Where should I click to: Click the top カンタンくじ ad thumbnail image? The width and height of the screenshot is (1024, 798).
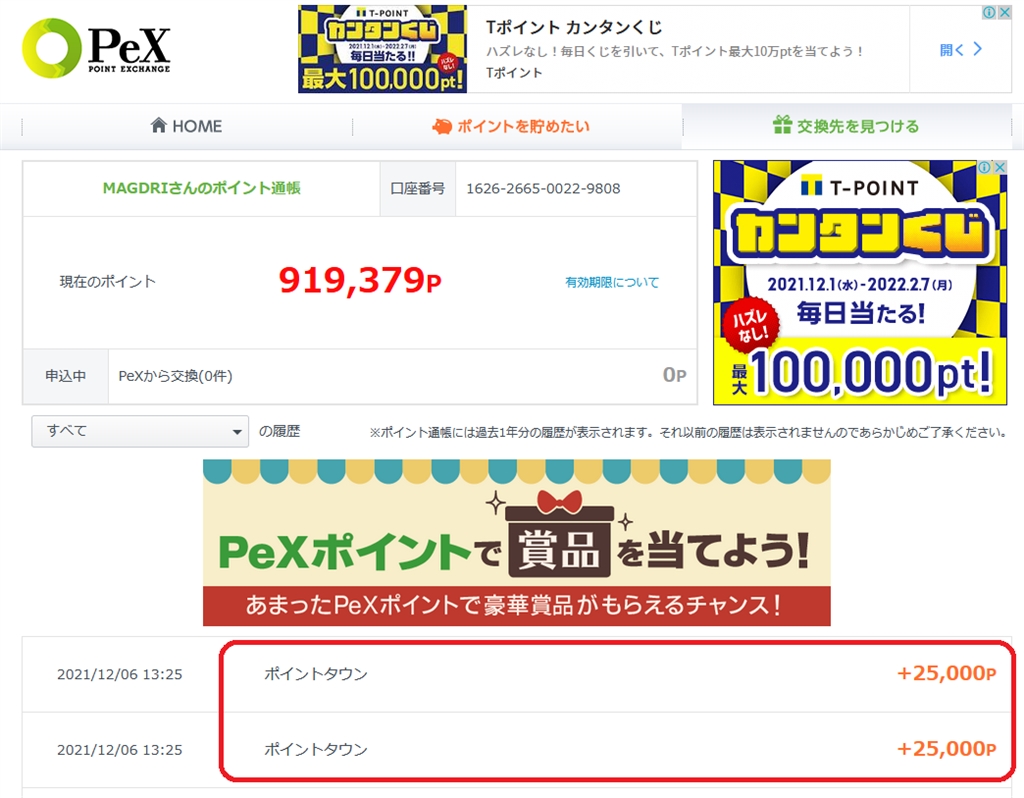[383, 49]
